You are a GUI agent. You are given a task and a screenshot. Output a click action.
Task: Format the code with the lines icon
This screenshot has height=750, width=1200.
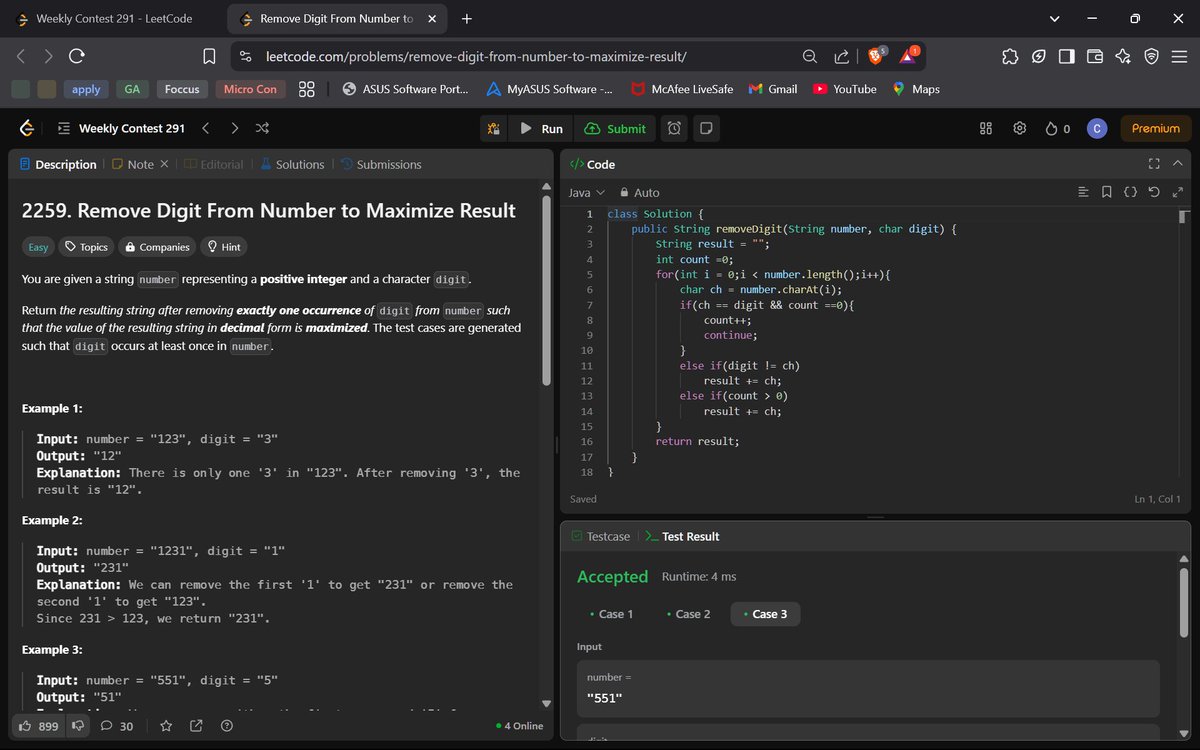click(x=1083, y=192)
